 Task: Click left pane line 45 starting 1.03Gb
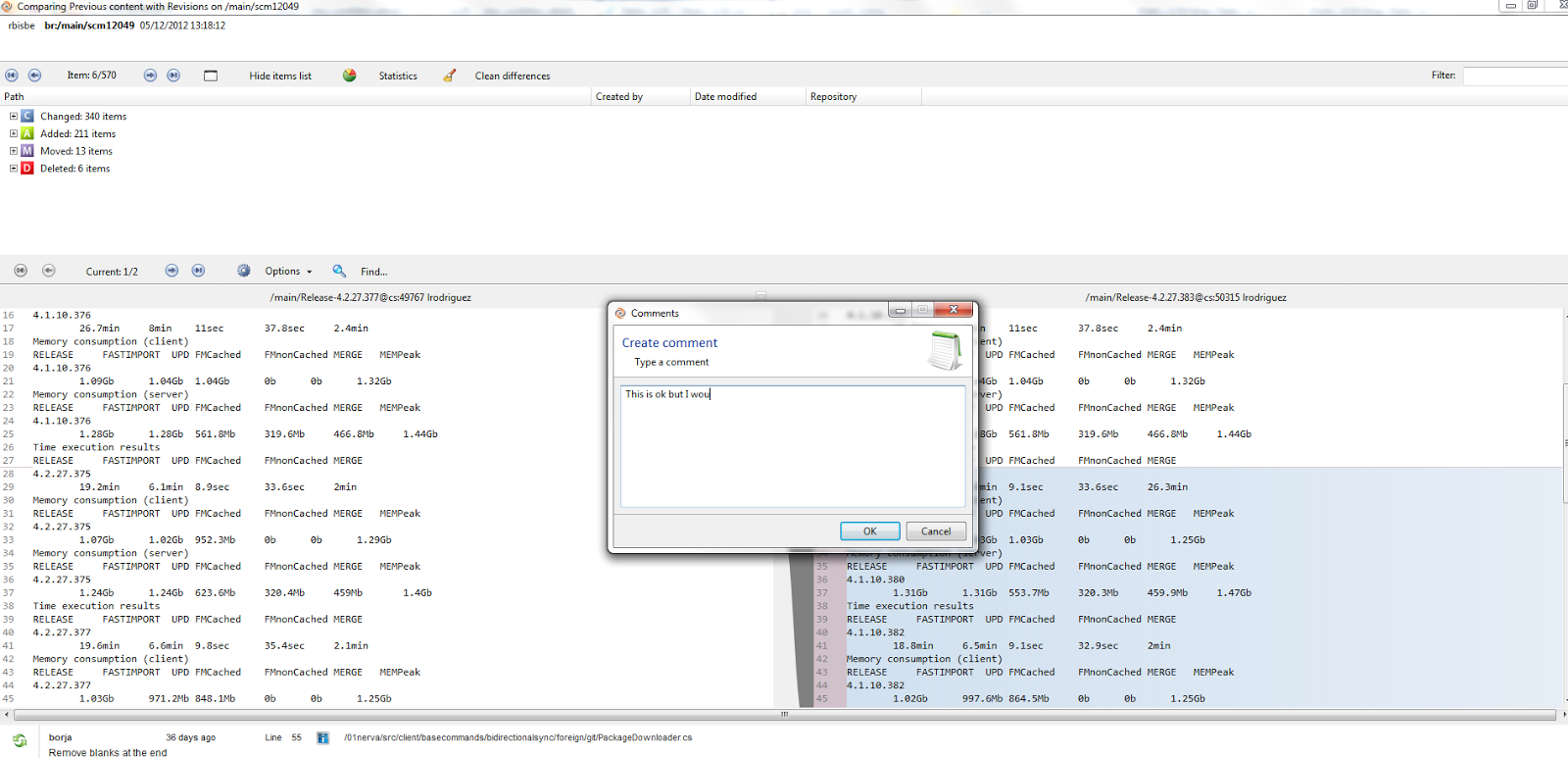coord(235,698)
